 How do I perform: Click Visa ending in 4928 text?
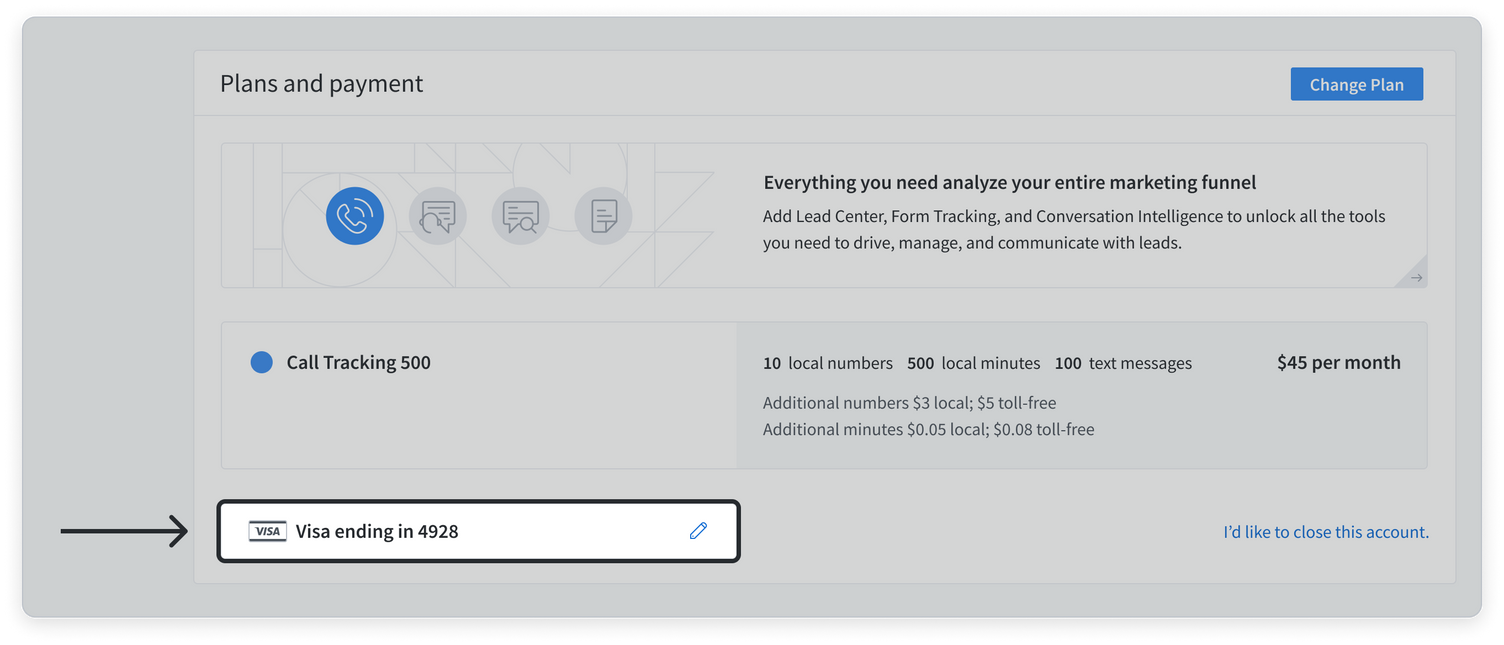(377, 531)
